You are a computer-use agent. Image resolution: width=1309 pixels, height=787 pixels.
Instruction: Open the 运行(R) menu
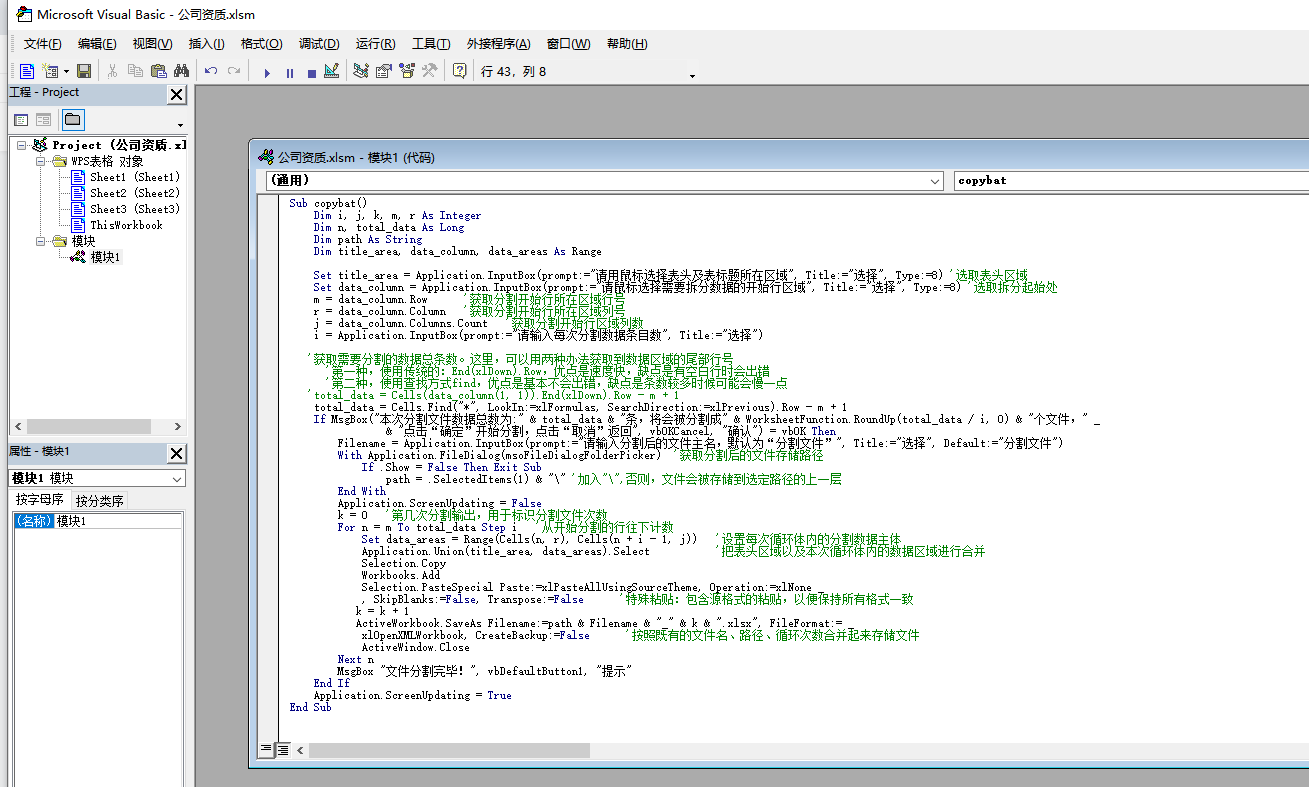click(x=375, y=44)
